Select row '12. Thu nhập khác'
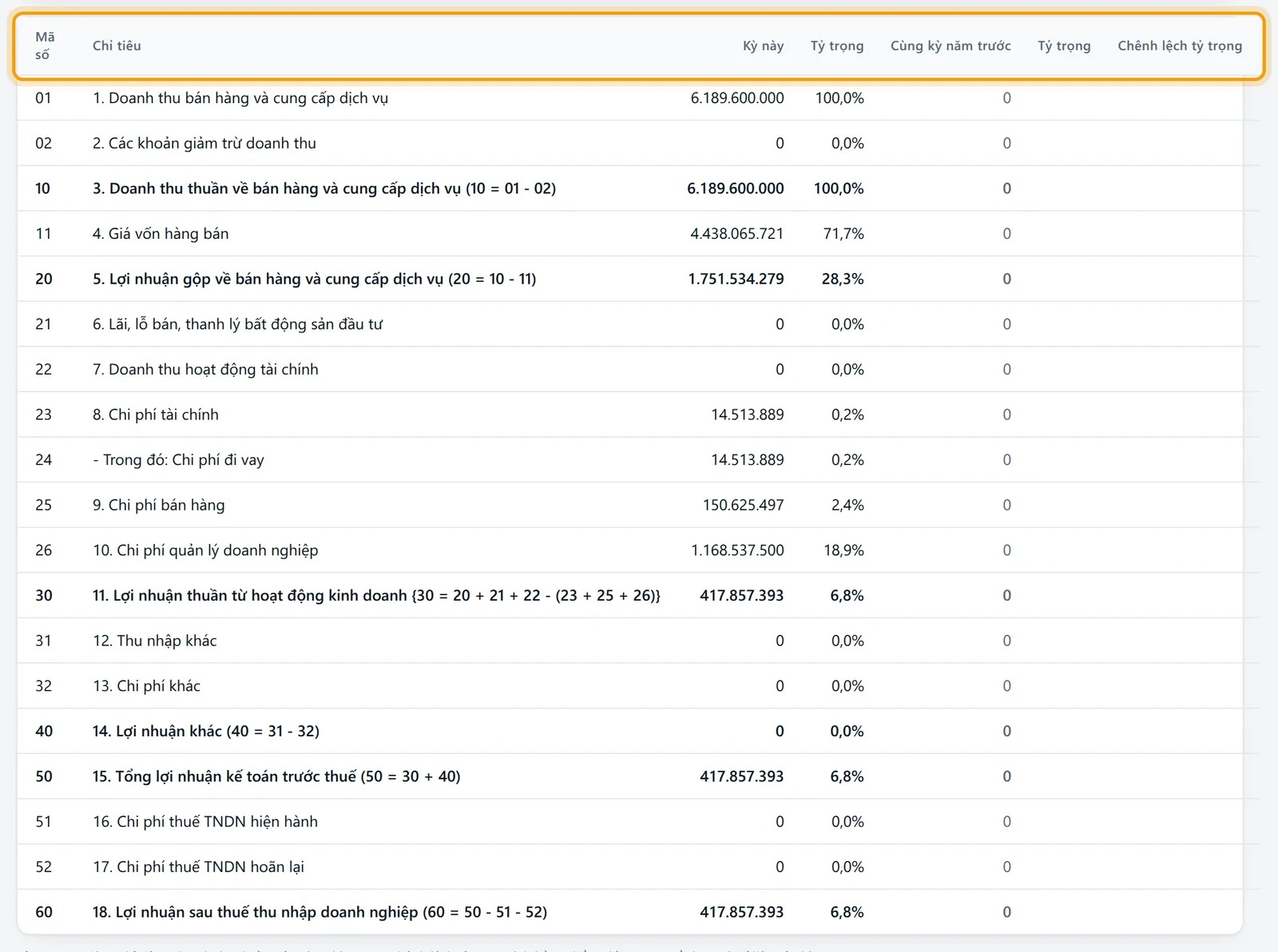The width and height of the screenshot is (1278, 952). click(630, 641)
